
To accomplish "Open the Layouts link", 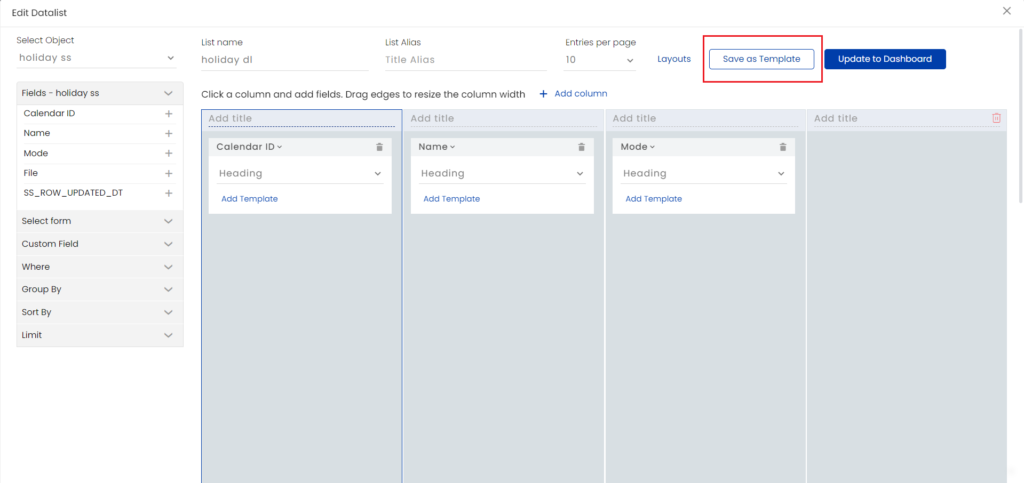I will click(x=673, y=59).
